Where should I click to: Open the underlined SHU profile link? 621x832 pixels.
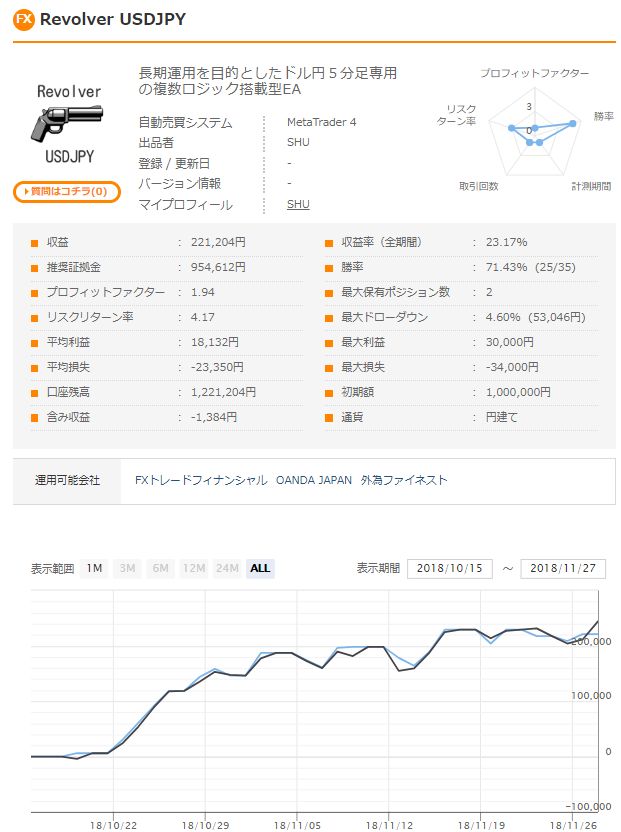[298, 205]
